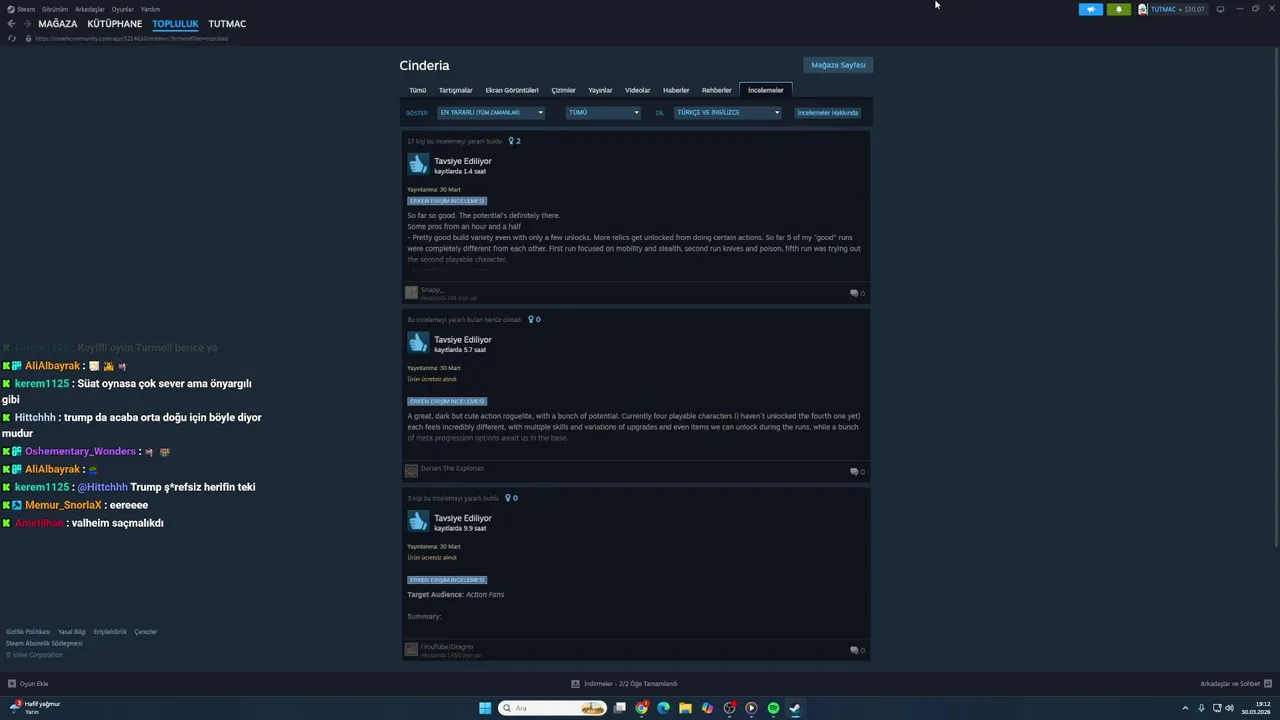Open the TUTMAC navigation tab
Viewport: 1280px width, 720px height.
click(x=227, y=24)
